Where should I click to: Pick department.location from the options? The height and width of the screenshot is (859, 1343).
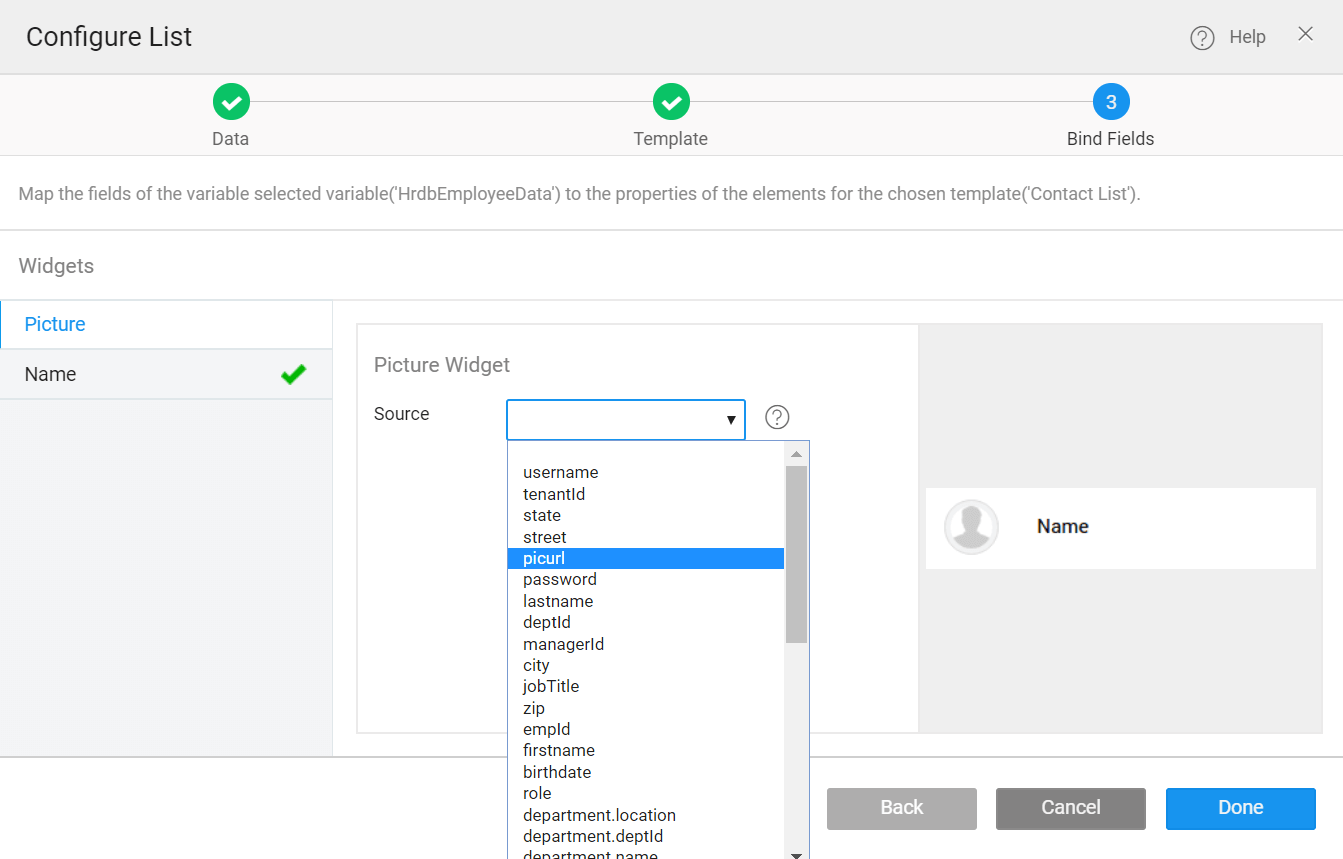(599, 815)
